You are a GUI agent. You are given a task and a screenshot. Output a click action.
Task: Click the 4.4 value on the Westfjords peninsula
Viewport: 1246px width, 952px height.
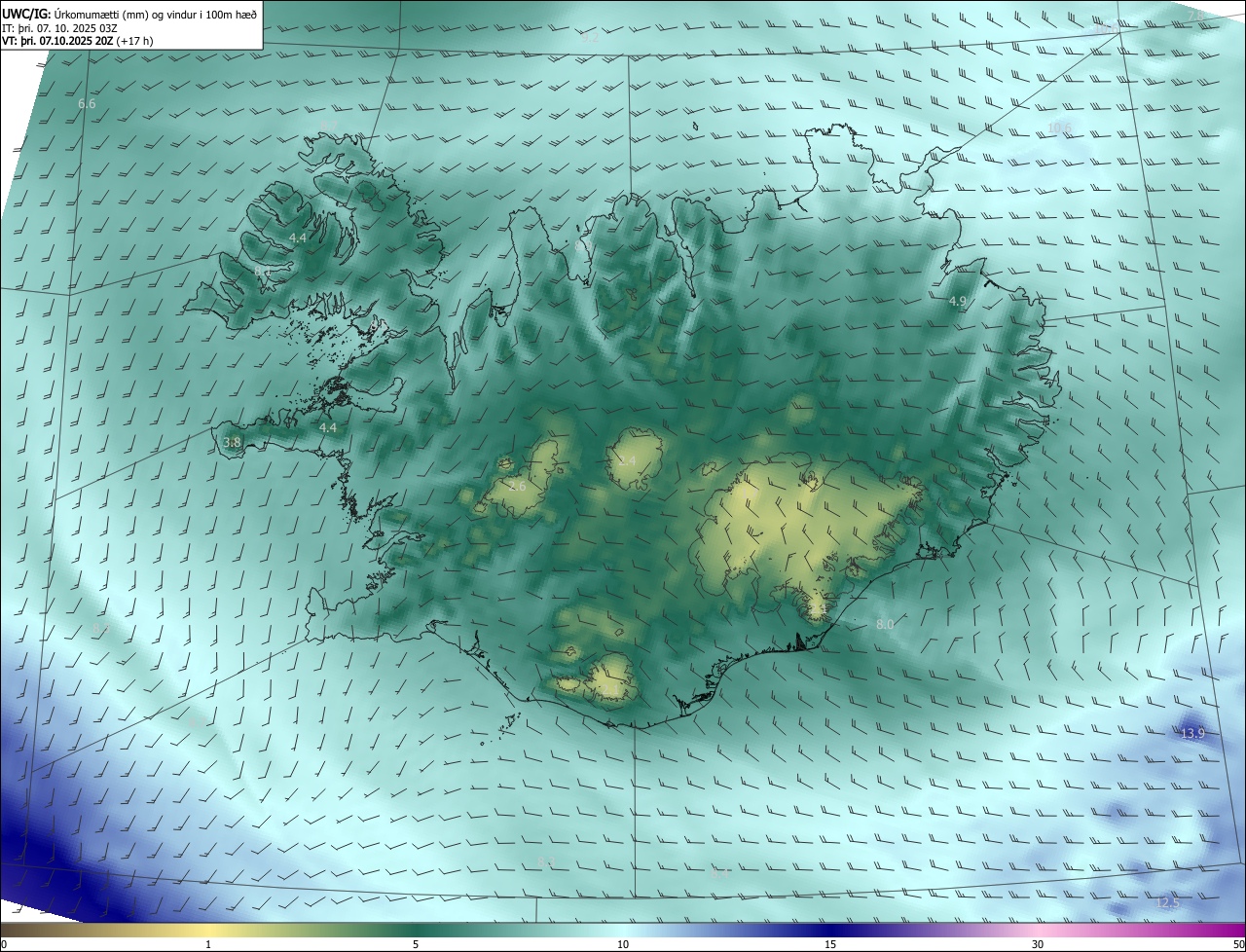coord(298,238)
